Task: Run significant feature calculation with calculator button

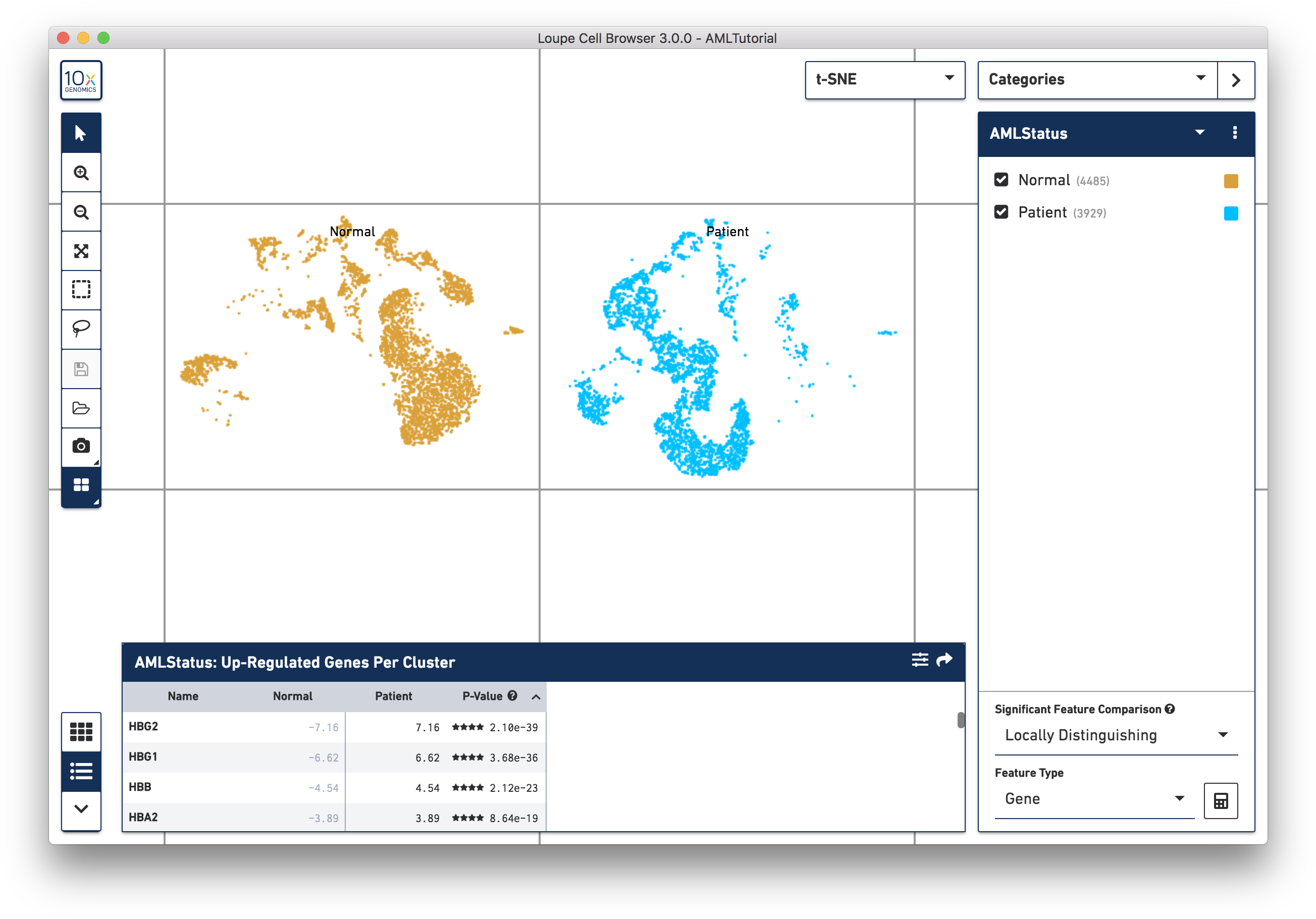Action: (x=1221, y=800)
